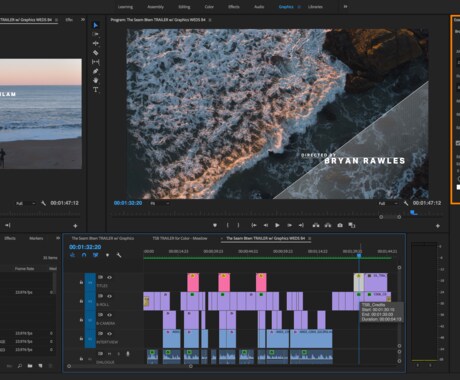This screenshot has height=380, width=460.
Task: Add a marker in Program monitor
Action: click(215, 225)
